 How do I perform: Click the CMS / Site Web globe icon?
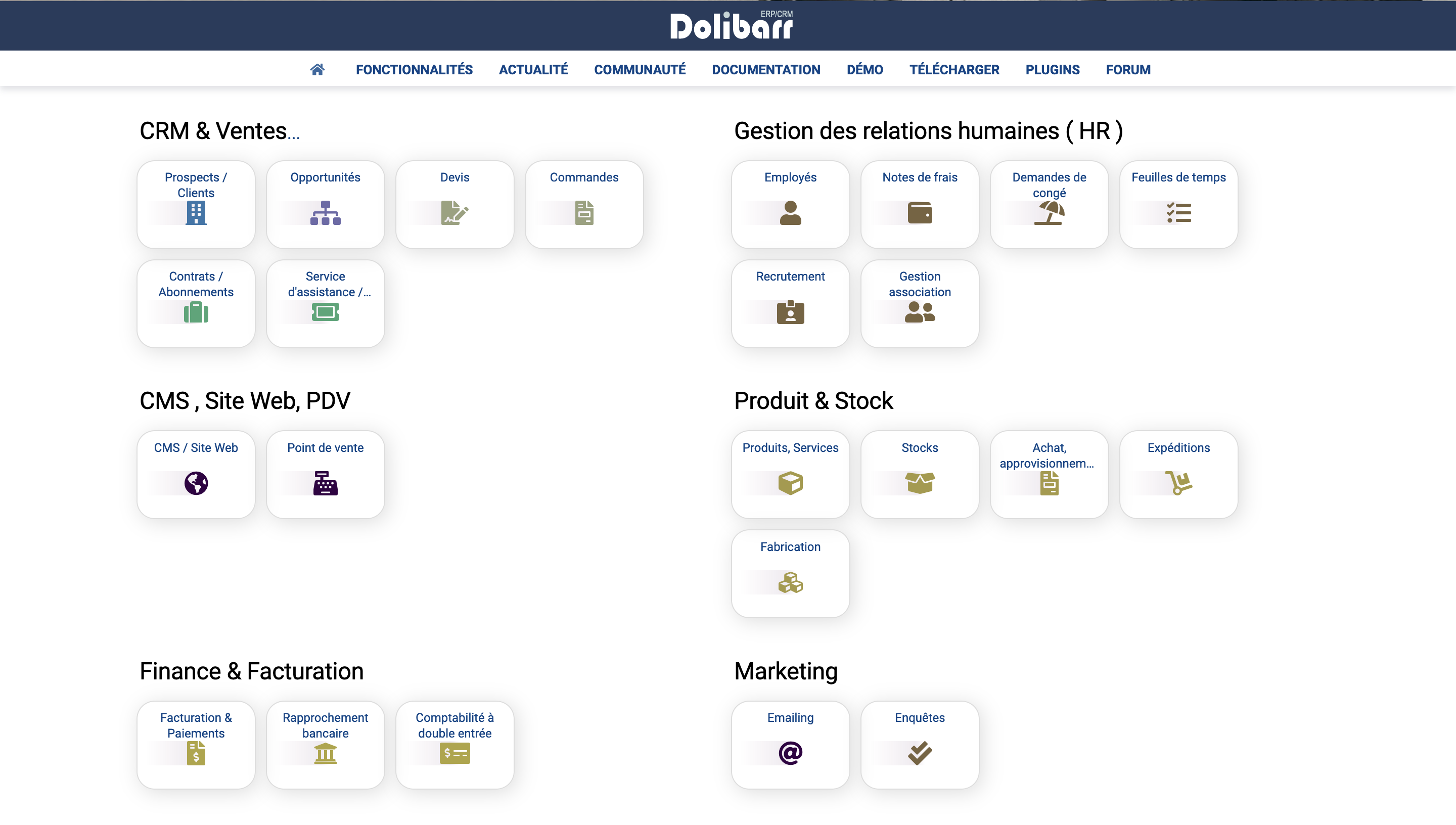(x=196, y=483)
